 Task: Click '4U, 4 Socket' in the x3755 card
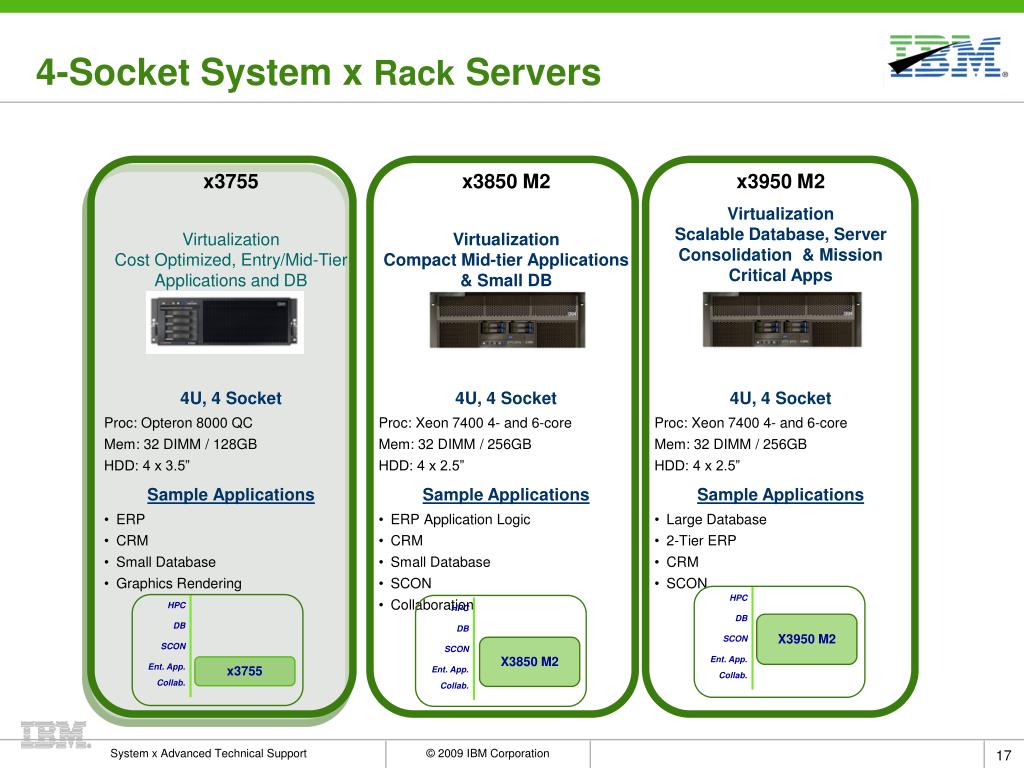(x=231, y=398)
